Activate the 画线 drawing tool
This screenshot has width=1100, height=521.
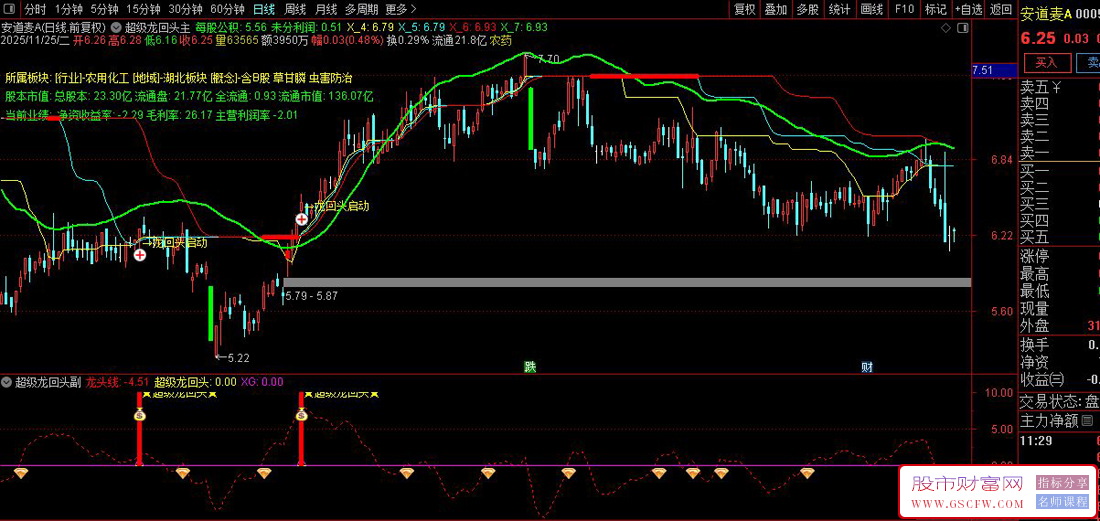[871, 9]
